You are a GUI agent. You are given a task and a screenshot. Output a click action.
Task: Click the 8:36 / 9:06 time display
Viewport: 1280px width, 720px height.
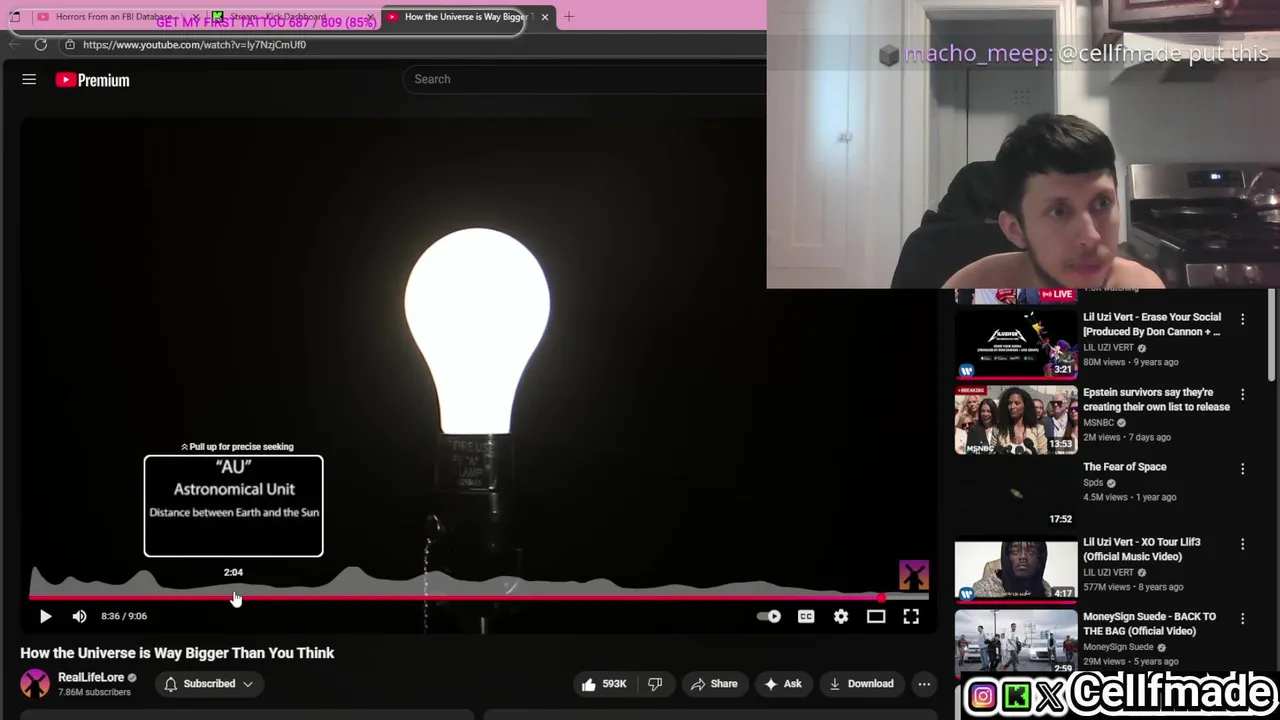124,616
